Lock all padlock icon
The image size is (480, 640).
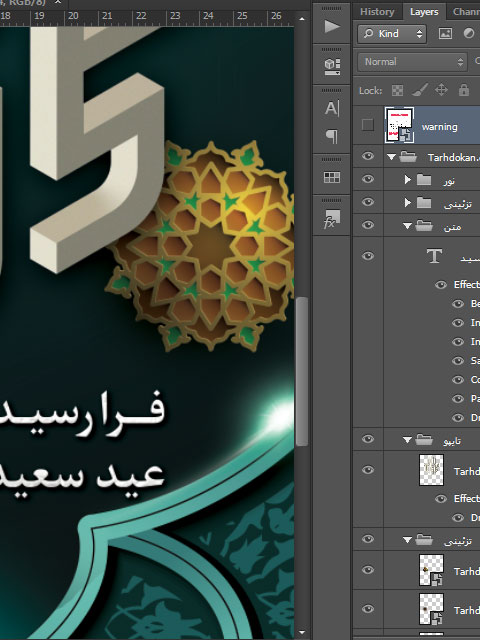point(464,90)
